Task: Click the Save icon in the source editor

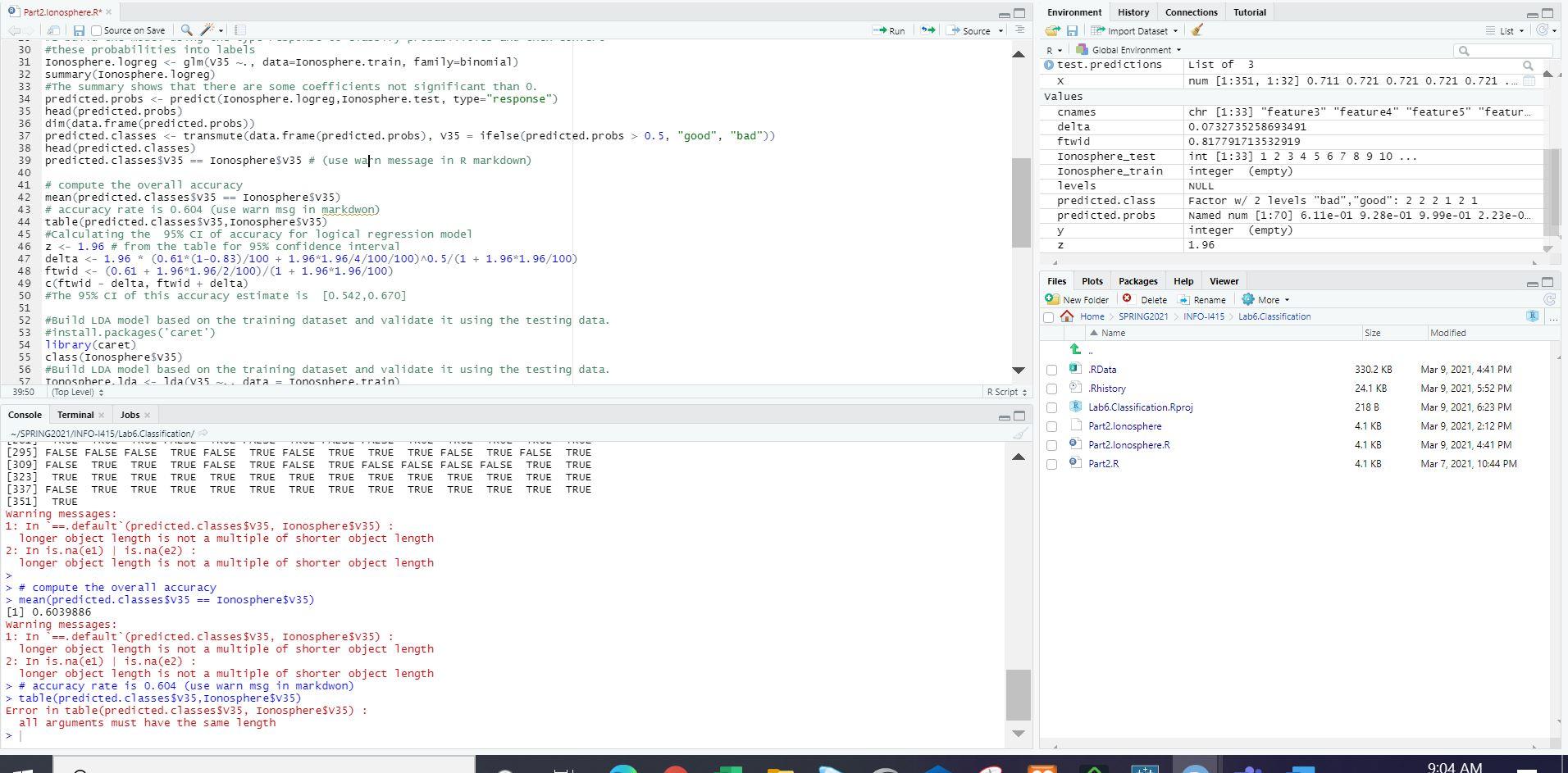Action: click(79, 30)
